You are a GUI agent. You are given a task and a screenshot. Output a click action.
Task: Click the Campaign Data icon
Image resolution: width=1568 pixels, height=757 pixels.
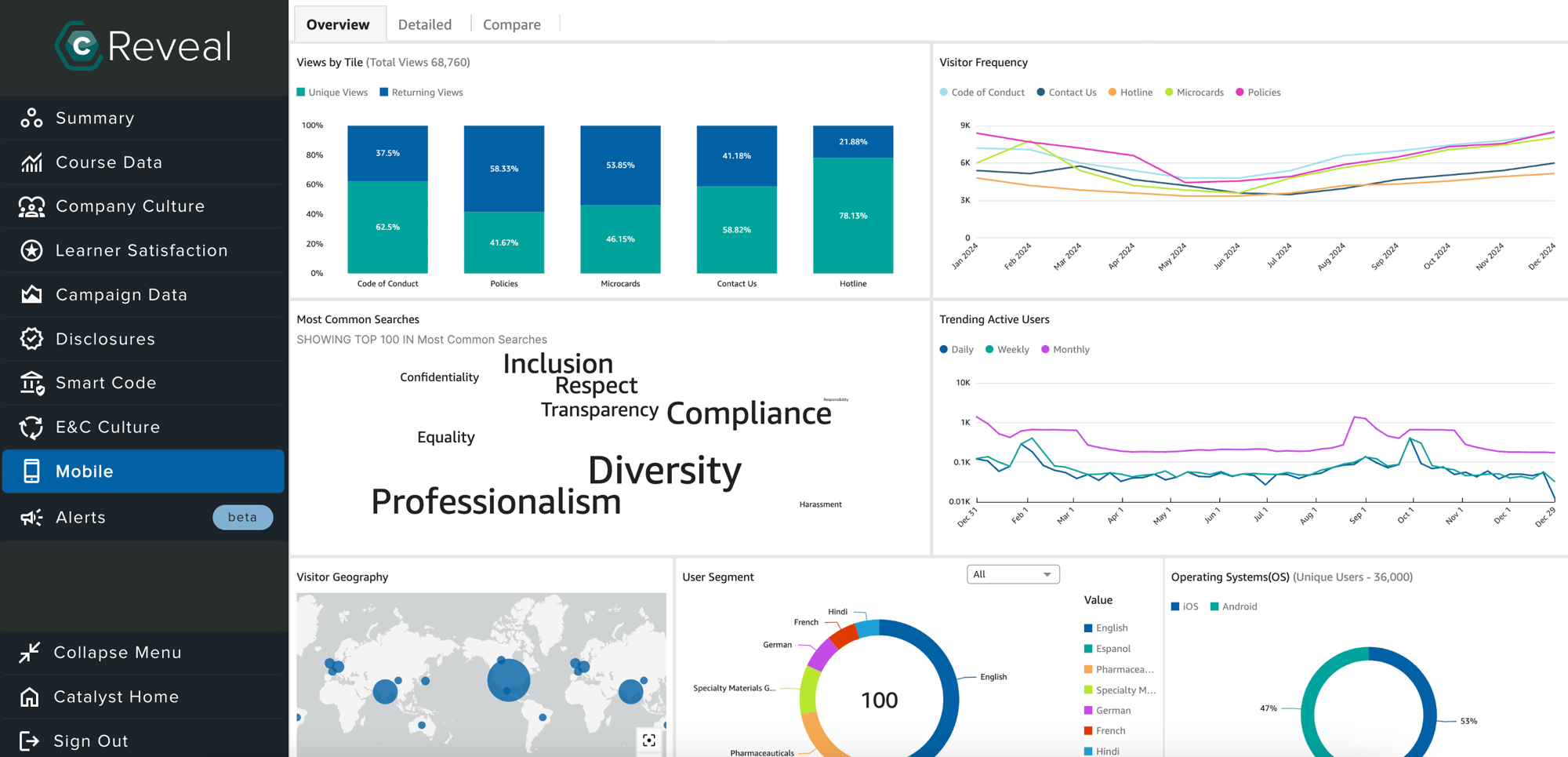pyautogui.click(x=31, y=295)
